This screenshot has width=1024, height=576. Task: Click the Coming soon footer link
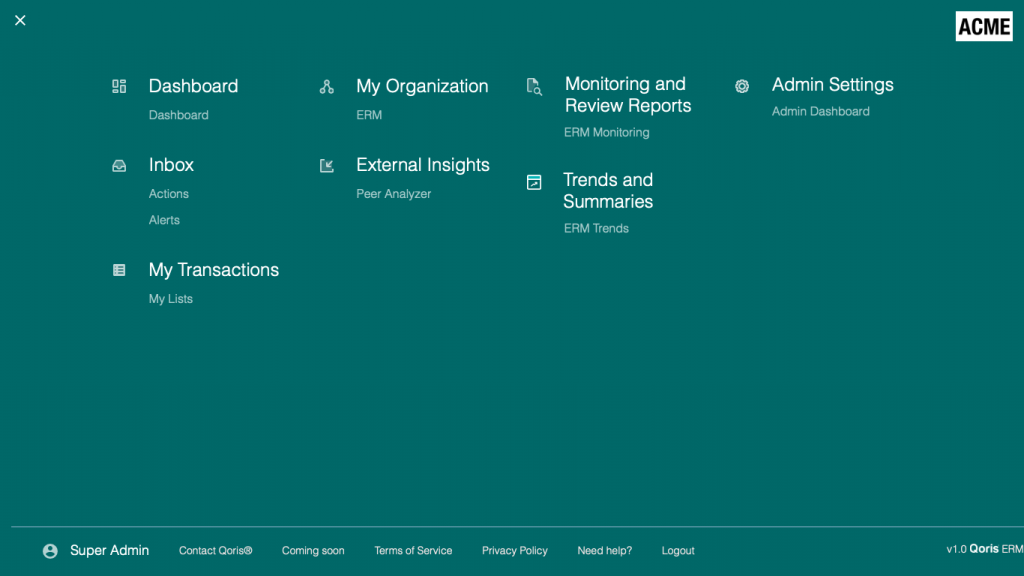(313, 551)
